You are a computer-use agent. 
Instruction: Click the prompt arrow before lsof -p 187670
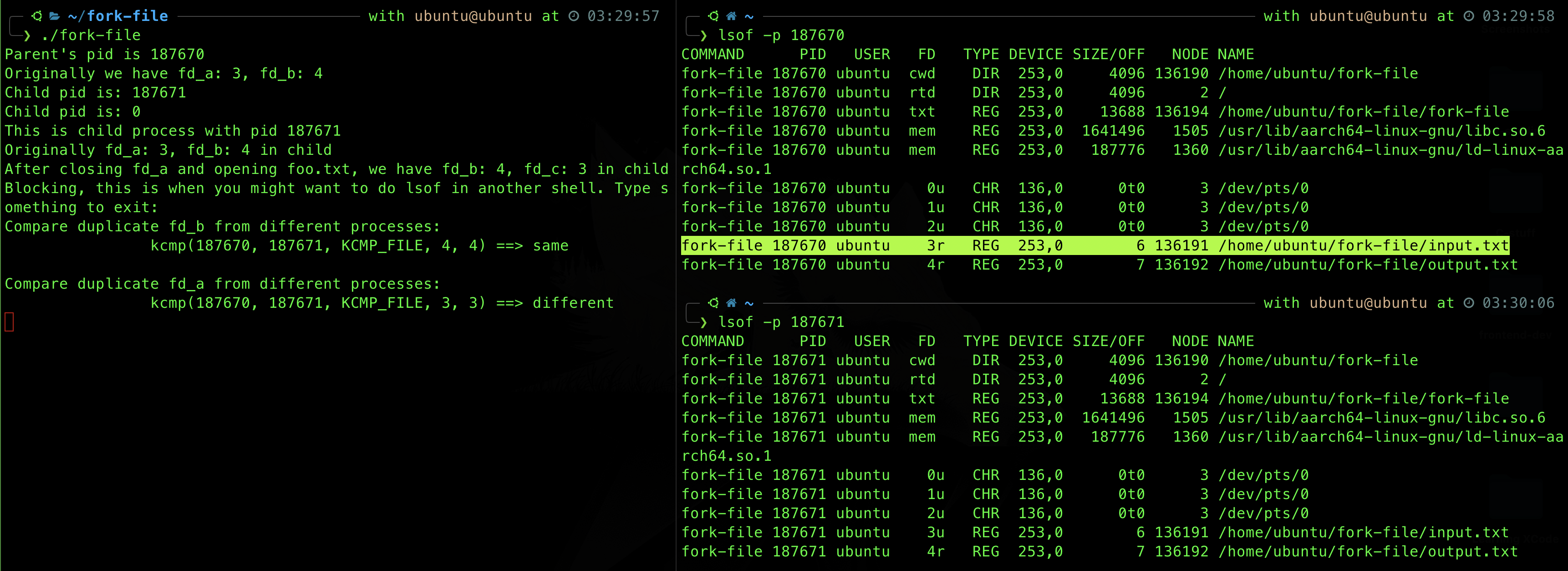(704, 36)
